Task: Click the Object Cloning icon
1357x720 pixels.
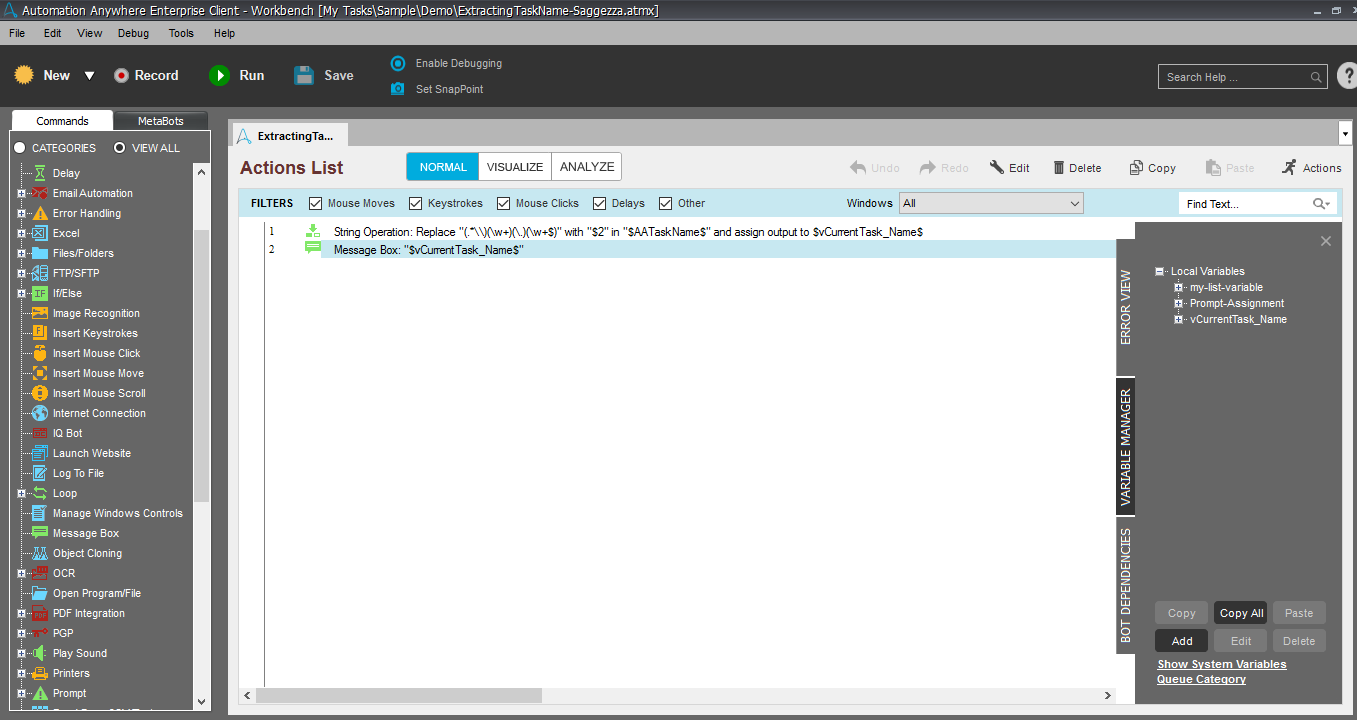Action: click(x=40, y=553)
